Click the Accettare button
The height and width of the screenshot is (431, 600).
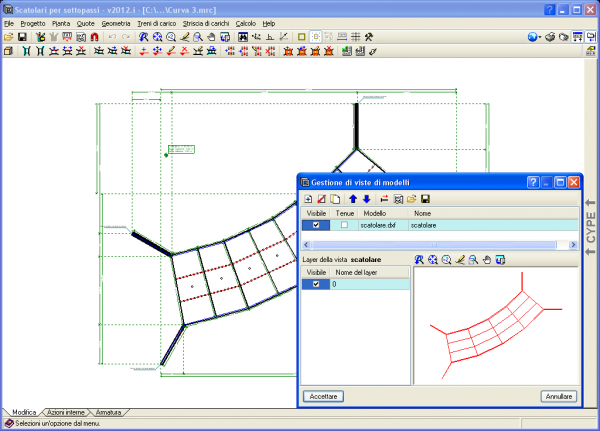tap(323, 397)
